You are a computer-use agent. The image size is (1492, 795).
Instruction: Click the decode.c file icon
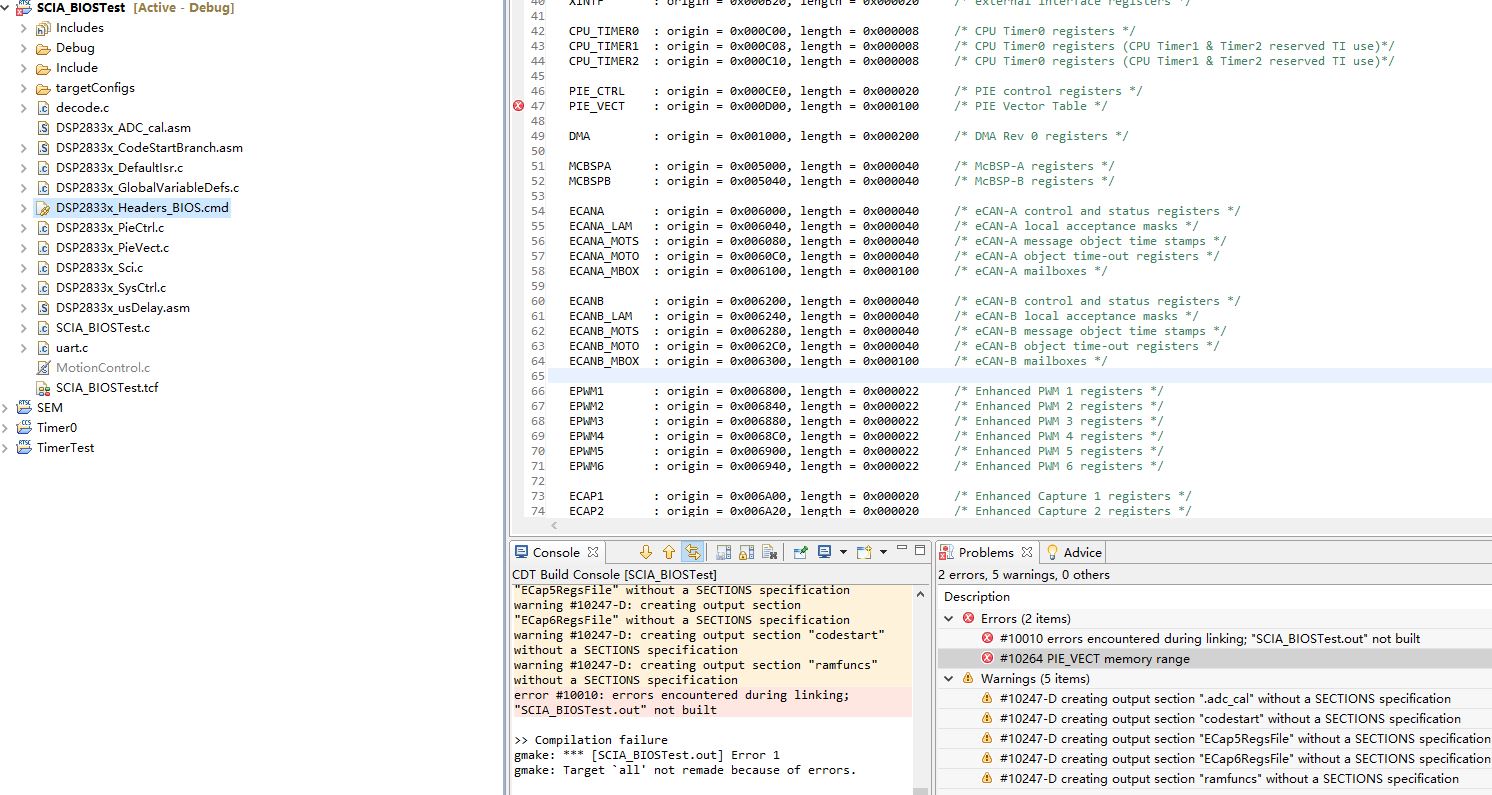tap(43, 108)
